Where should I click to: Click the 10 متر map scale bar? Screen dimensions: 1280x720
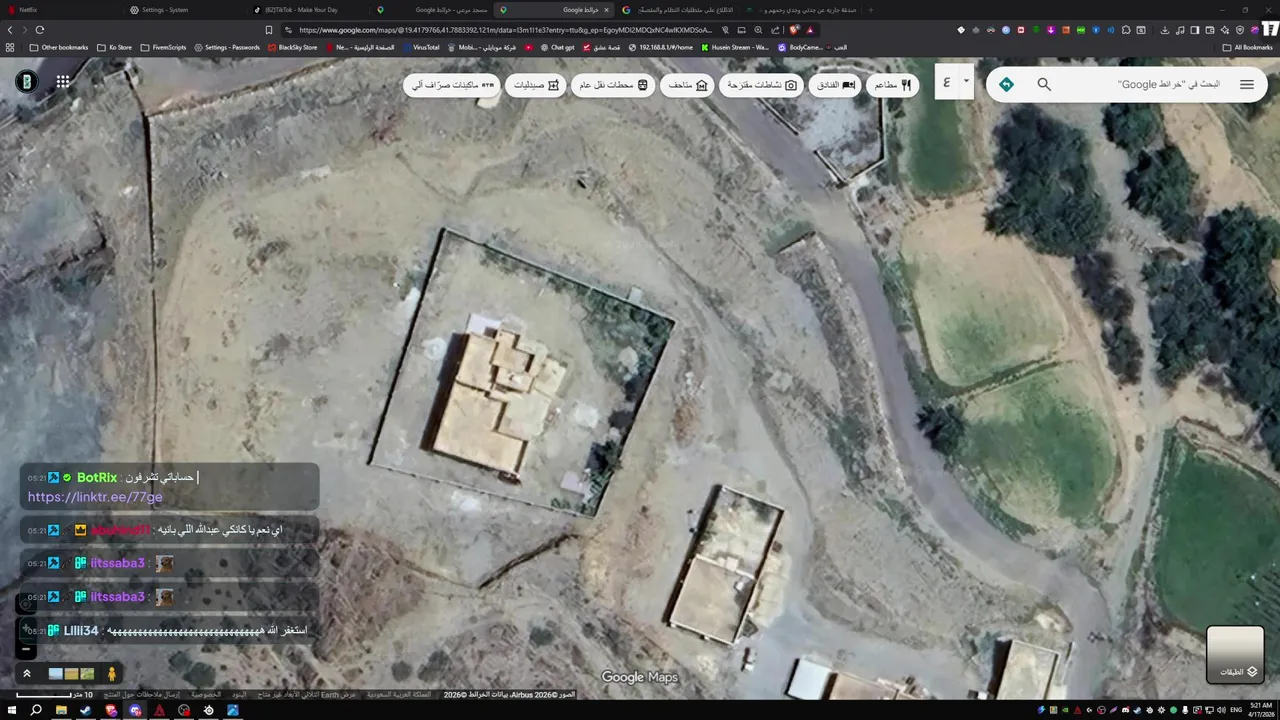56,694
